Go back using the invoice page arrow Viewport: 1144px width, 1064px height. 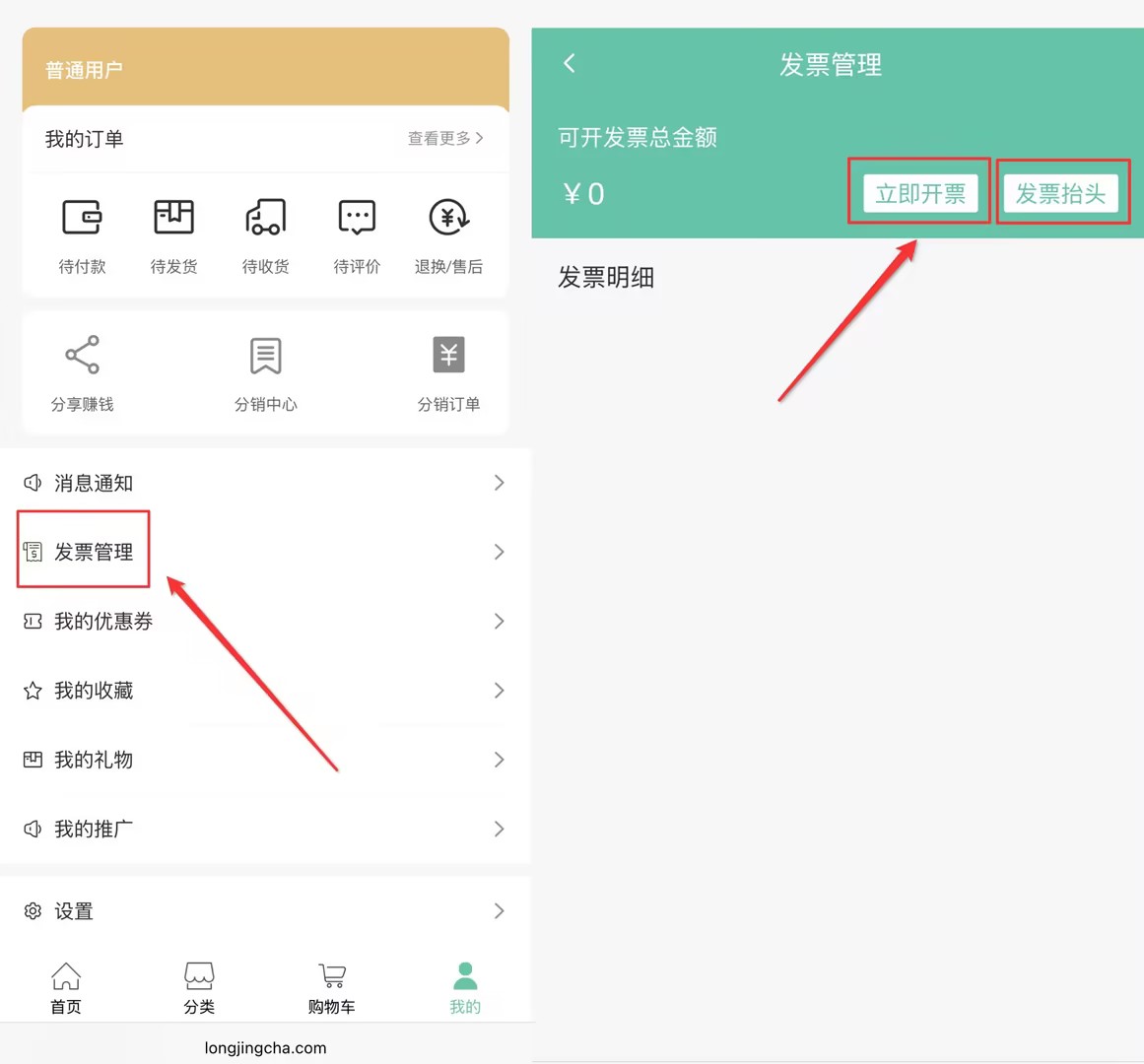pos(570,64)
